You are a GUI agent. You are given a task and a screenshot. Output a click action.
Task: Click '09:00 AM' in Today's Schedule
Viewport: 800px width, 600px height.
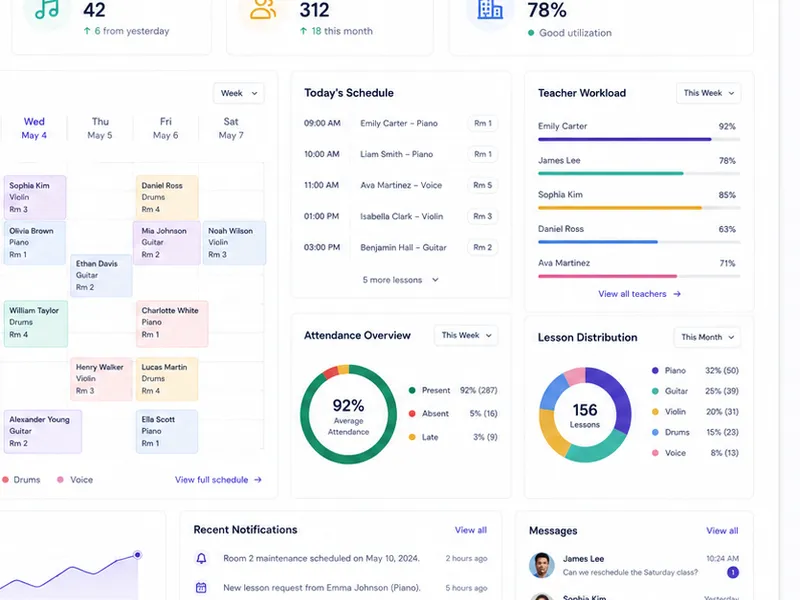[322, 123]
